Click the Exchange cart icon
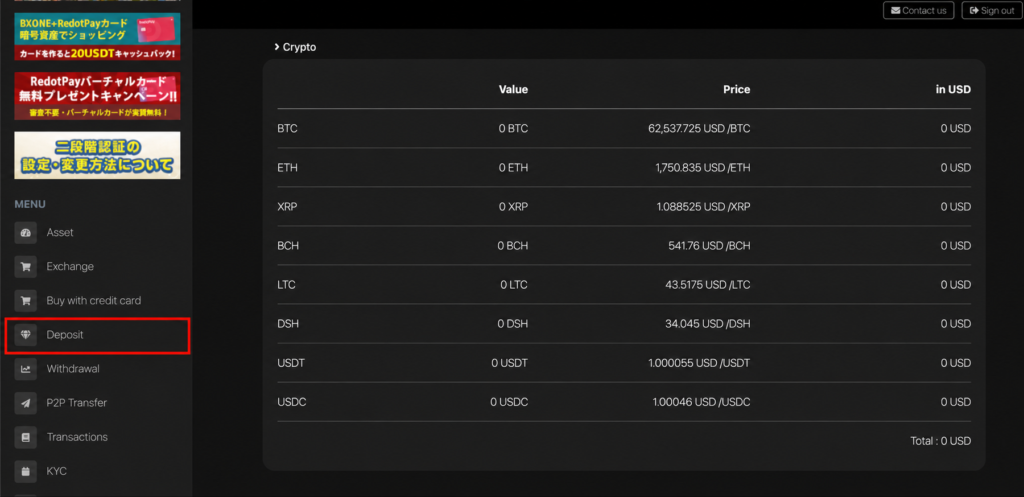The image size is (1024, 497). (x=25, y=266)
